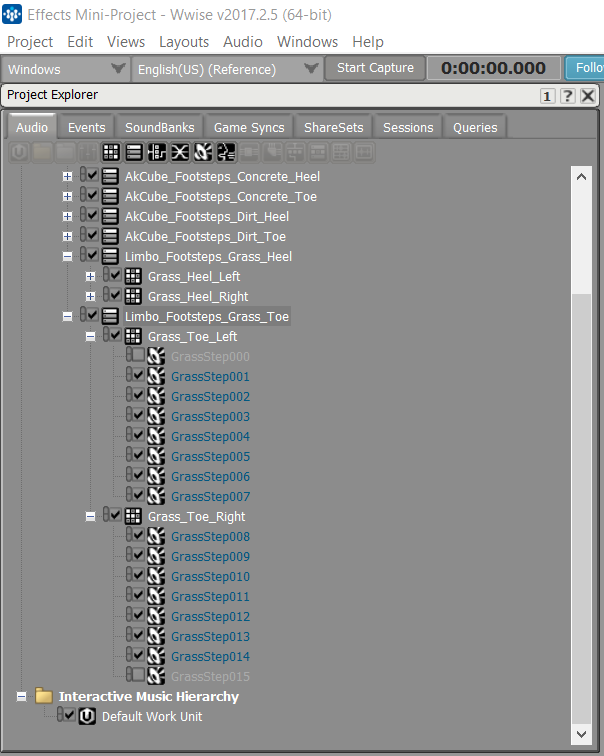The width and height of the screenshot is (604, 756).
Task: Click the capture timer 0:00:00.000 display
Action: click(x=494, y=68)
